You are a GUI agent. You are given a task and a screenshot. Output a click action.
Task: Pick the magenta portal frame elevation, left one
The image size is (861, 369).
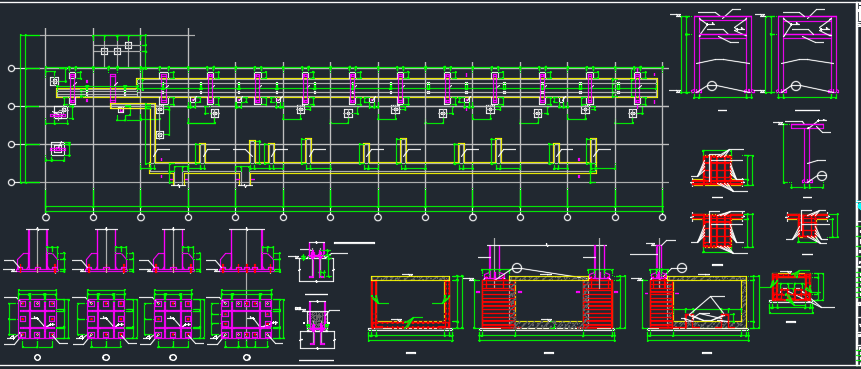tap(723, 54)
